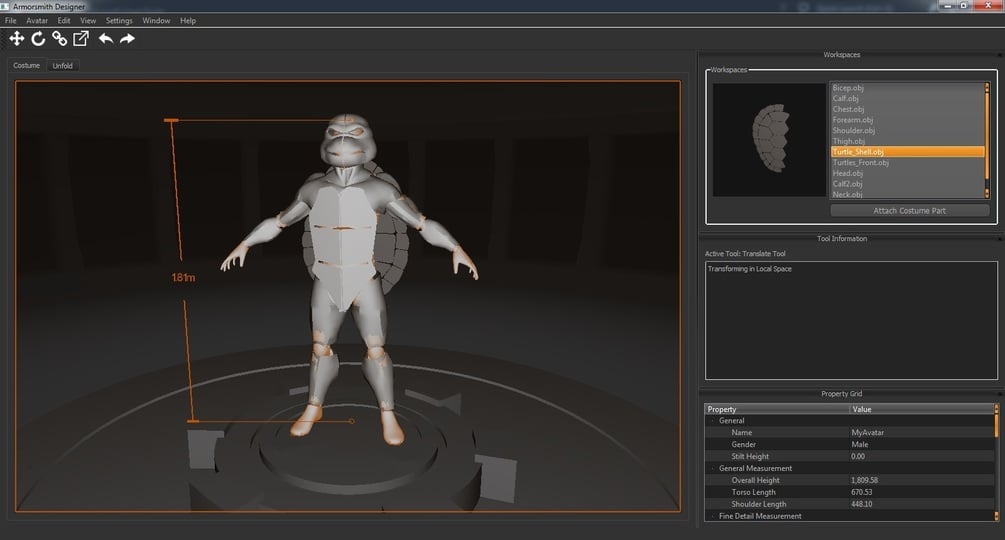Click the turtle shell preview thumbnail
Screen dimensions: 1005x540
pyautogui.click(x=769, y=139)
